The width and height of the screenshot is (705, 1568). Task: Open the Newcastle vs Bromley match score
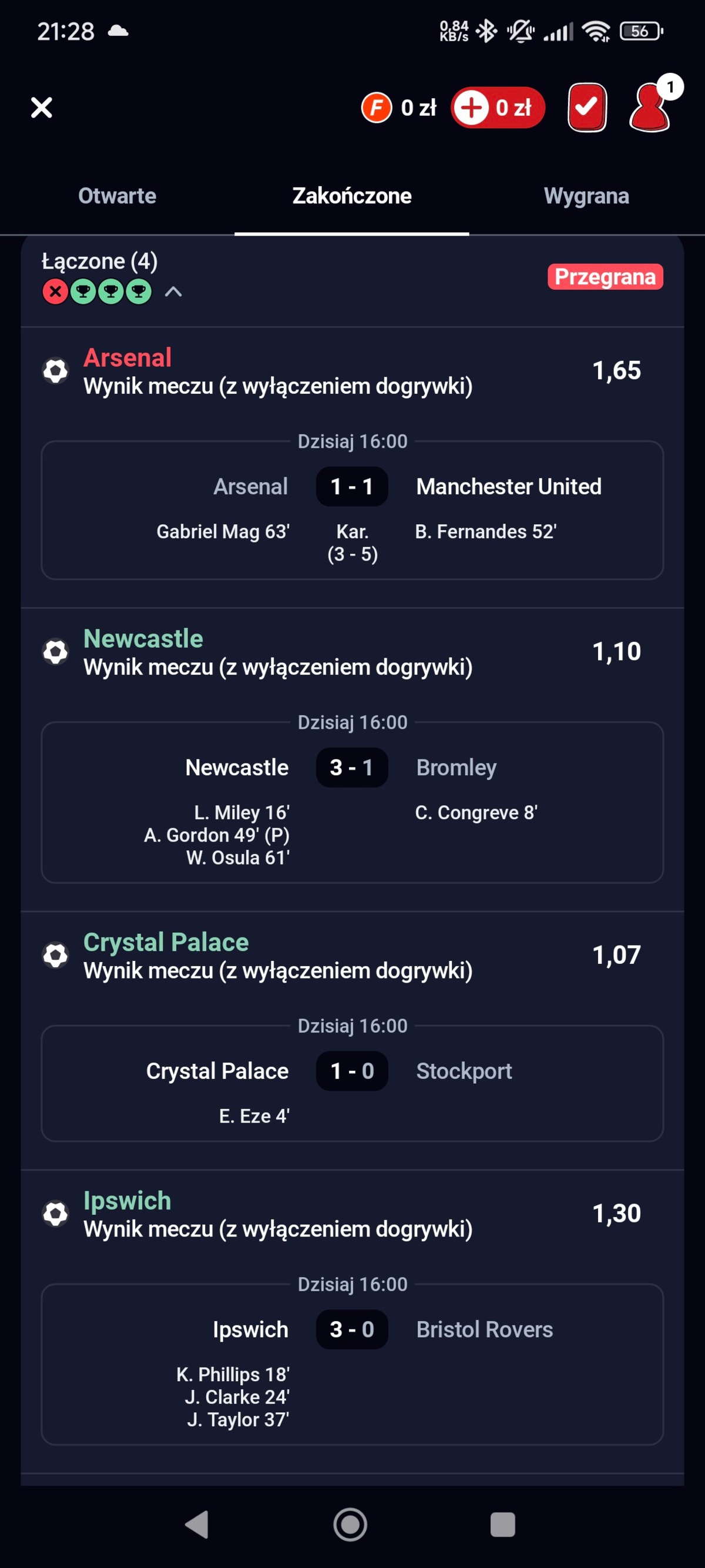(351, 768)
